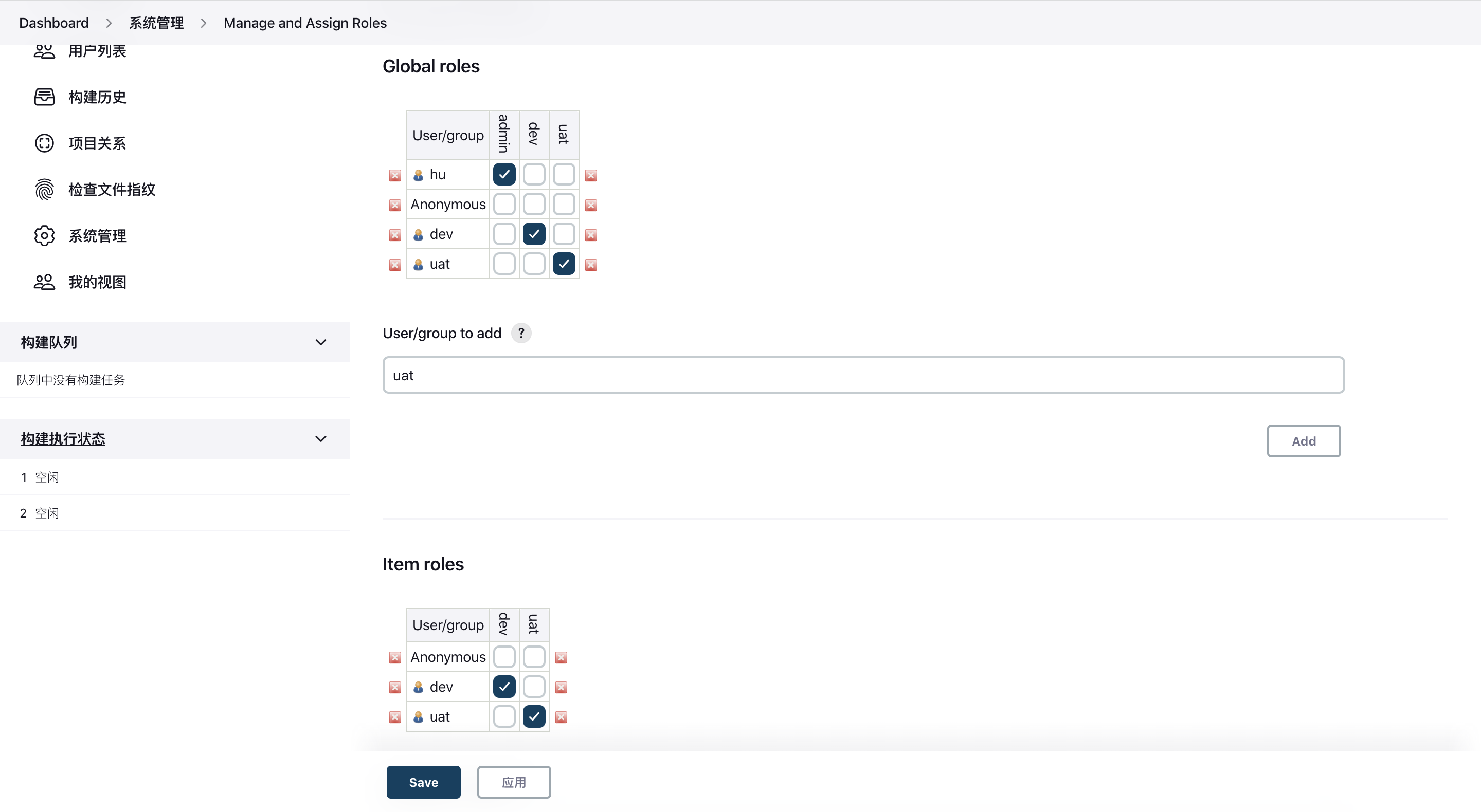Remove dev row, left red X, Global roles
1481x812 pixels.
coord(395,235)
